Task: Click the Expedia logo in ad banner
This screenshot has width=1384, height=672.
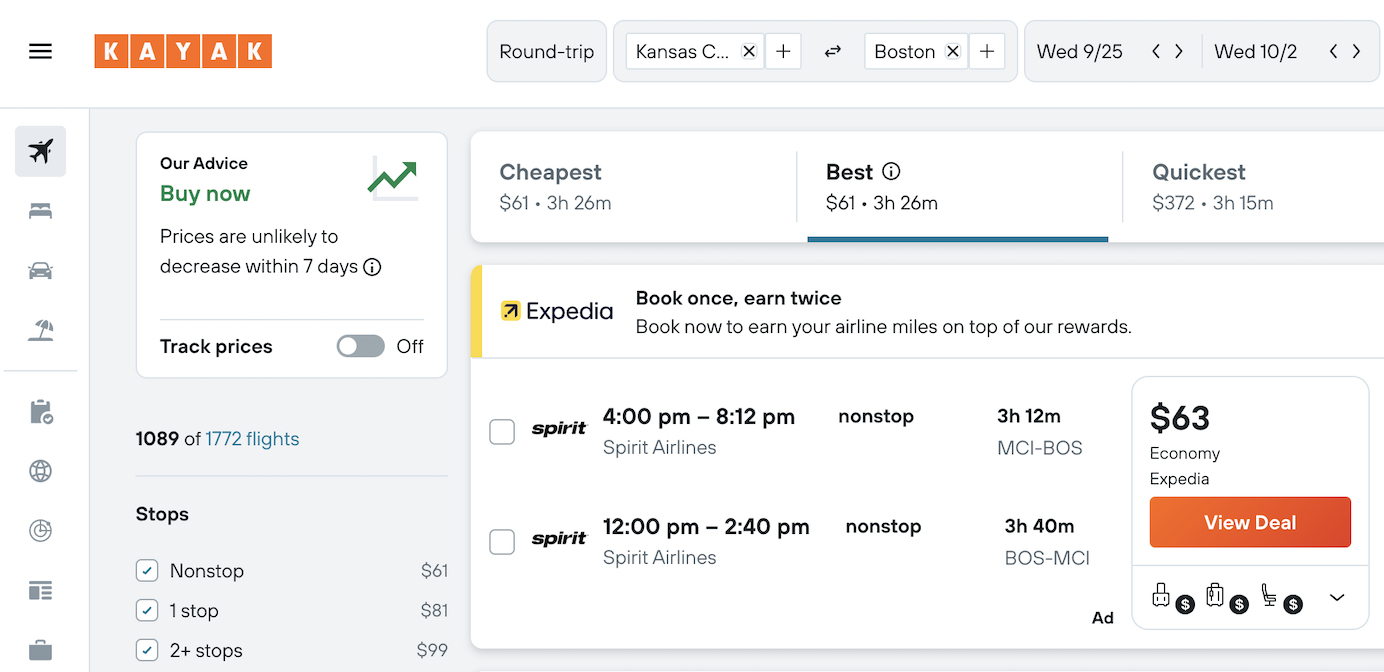Action: point(557,311)
